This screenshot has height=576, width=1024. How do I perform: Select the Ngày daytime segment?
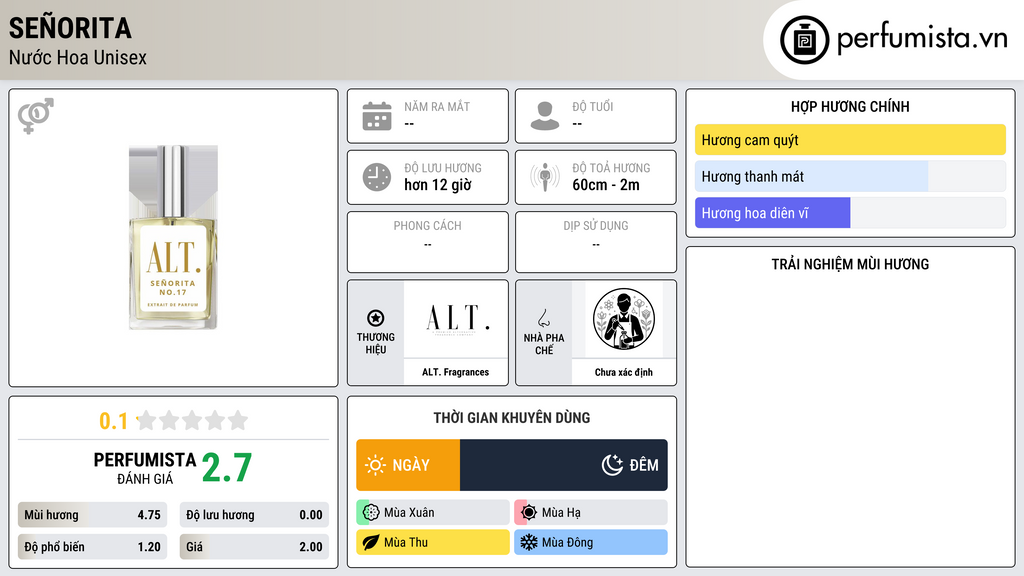[408, 465]
